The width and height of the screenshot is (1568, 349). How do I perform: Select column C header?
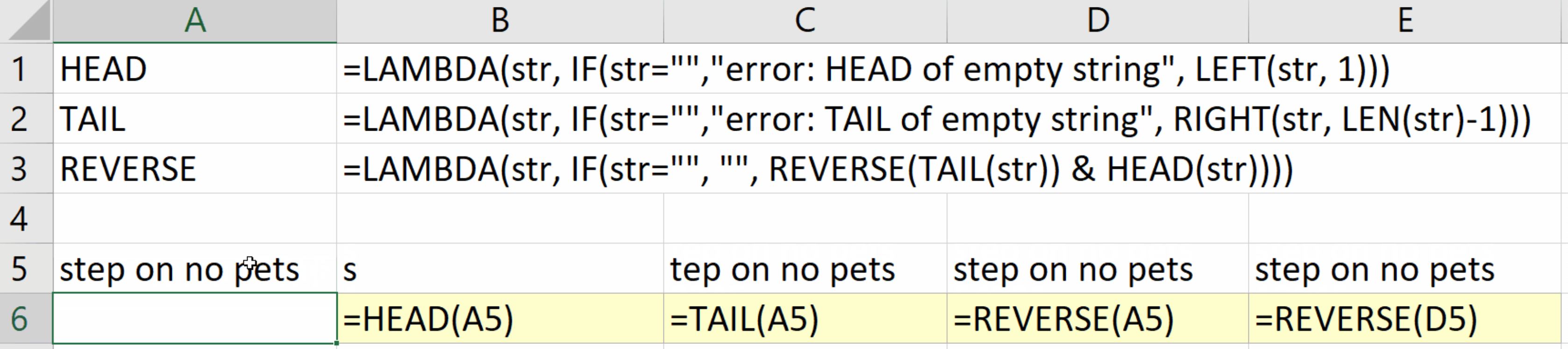(x=805, y=21)
